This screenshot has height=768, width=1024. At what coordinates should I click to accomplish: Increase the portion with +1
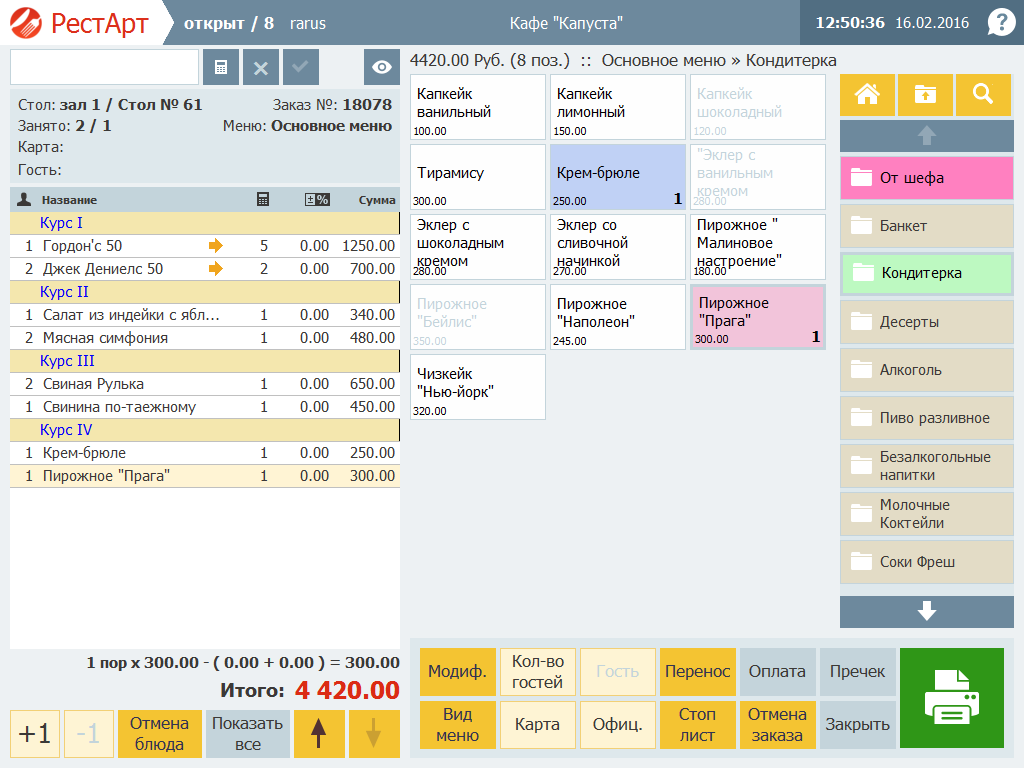35,733
